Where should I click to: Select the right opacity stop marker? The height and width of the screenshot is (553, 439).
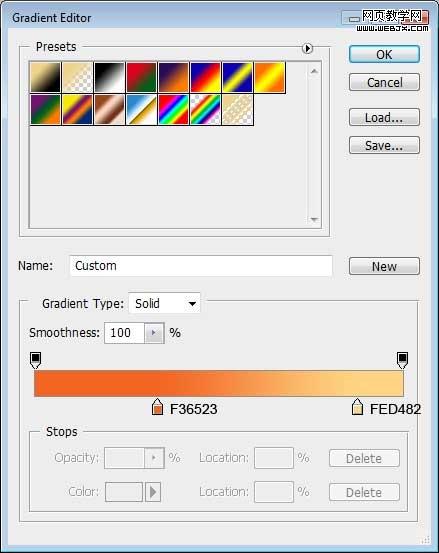[402, 360]
